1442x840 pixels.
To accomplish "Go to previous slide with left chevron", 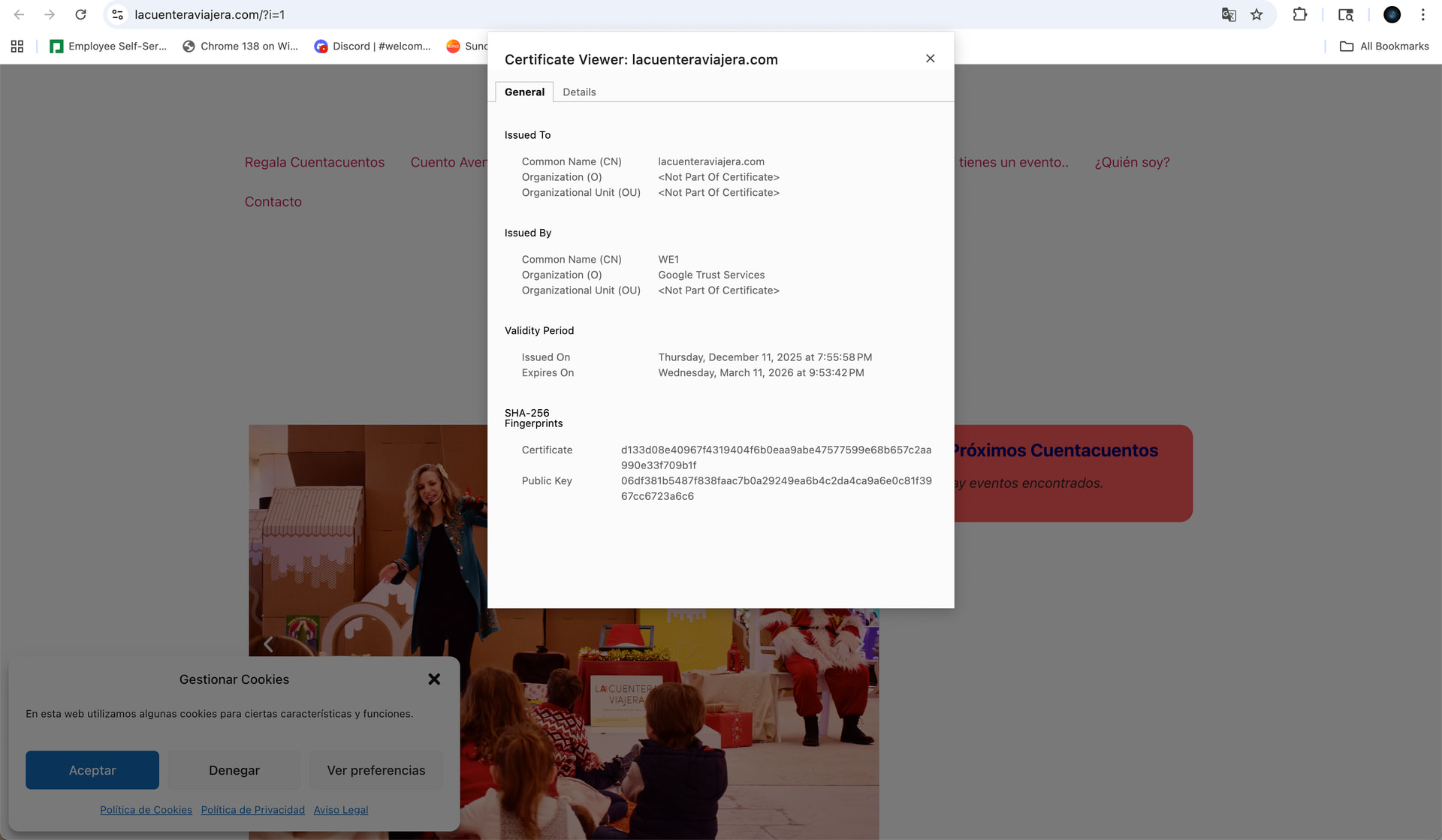I will coord(268,644).
